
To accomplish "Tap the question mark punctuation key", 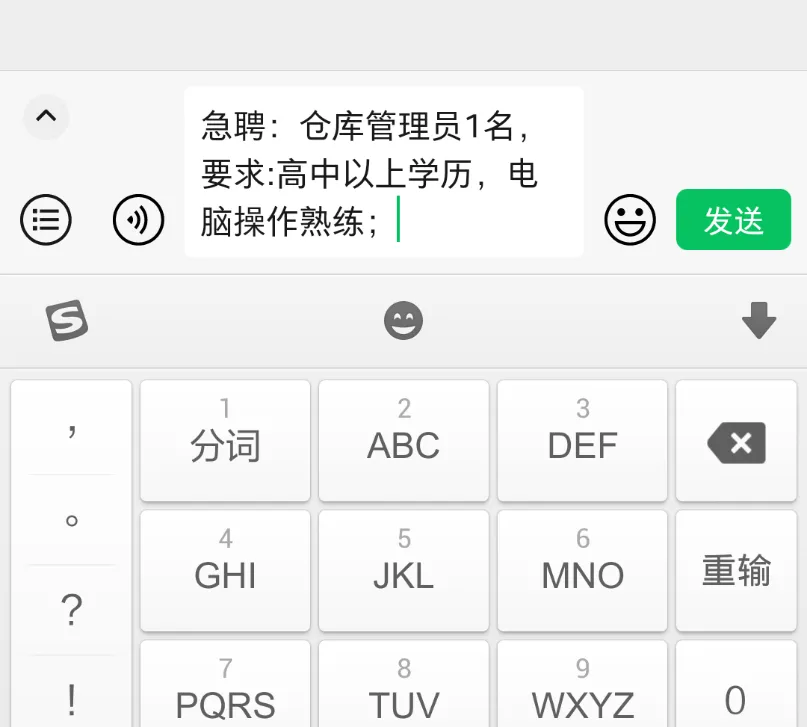I will [72, 610].
